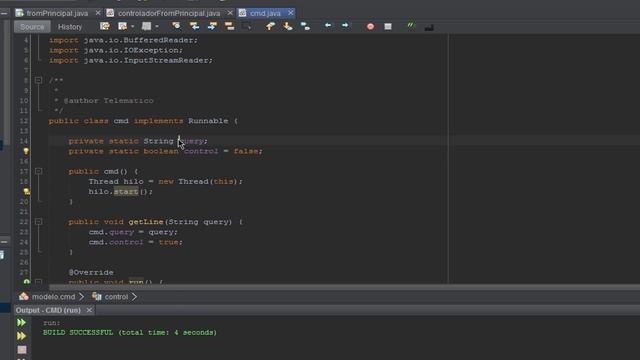The width and height of the screenshot is (640, 360).
Task: Toggle Rectangular Selection icon
Action: [247, 27]
